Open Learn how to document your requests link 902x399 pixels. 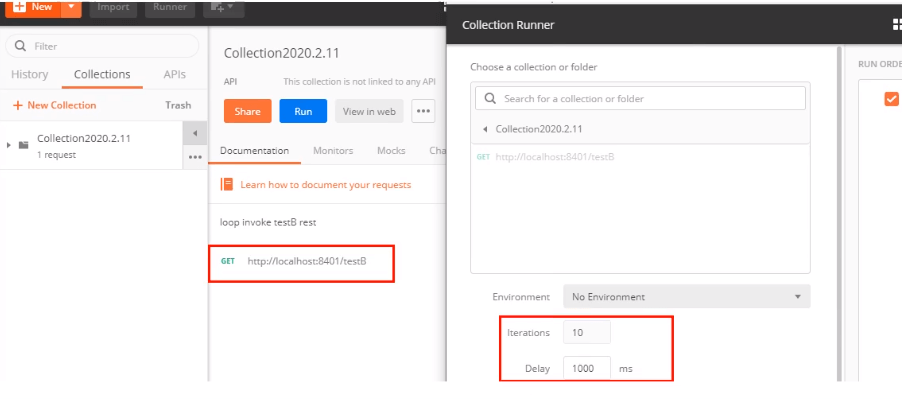(x=326, y=185)
